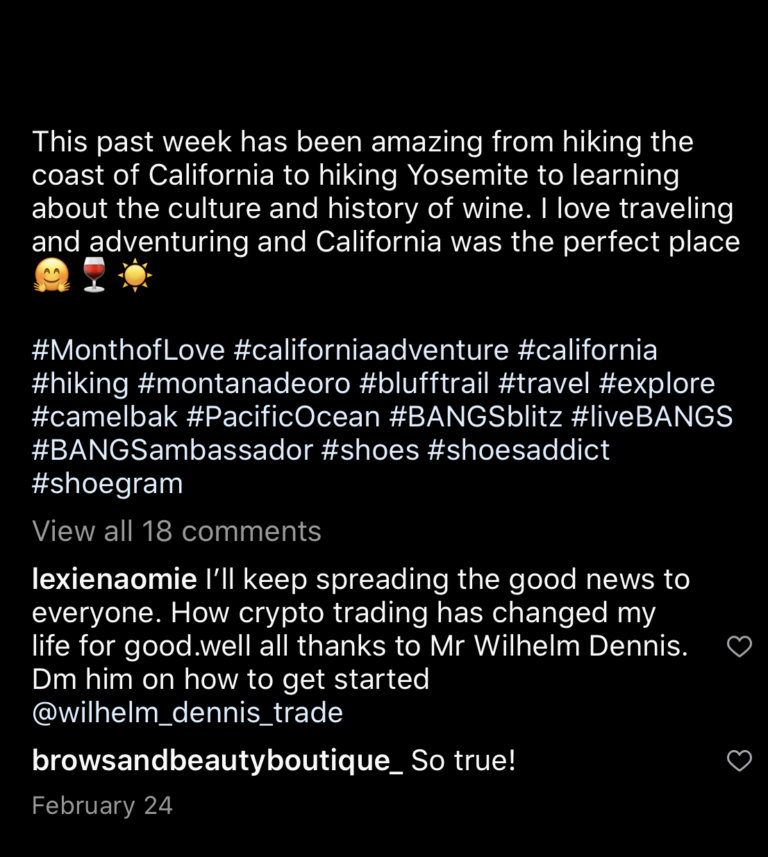Open the #californiaadventure hashtag
Viewport: 768px width, 857px height.
point(371,350)
